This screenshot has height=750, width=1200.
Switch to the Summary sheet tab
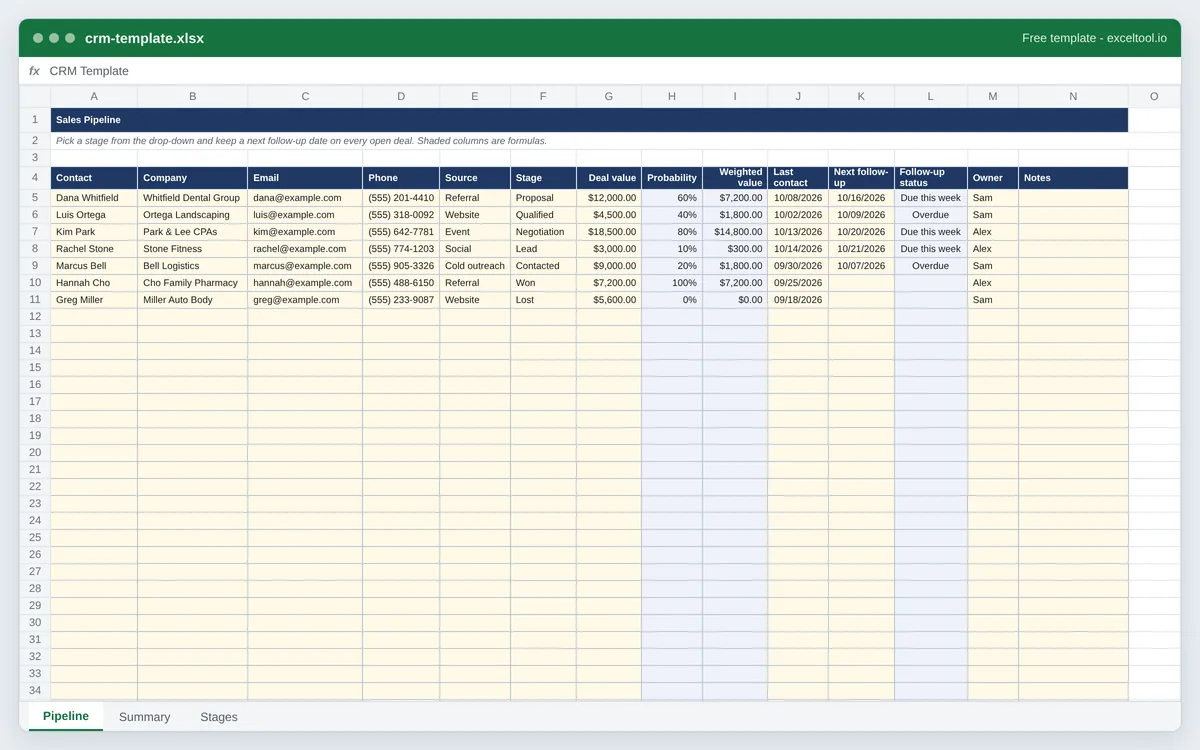[144, 717]
